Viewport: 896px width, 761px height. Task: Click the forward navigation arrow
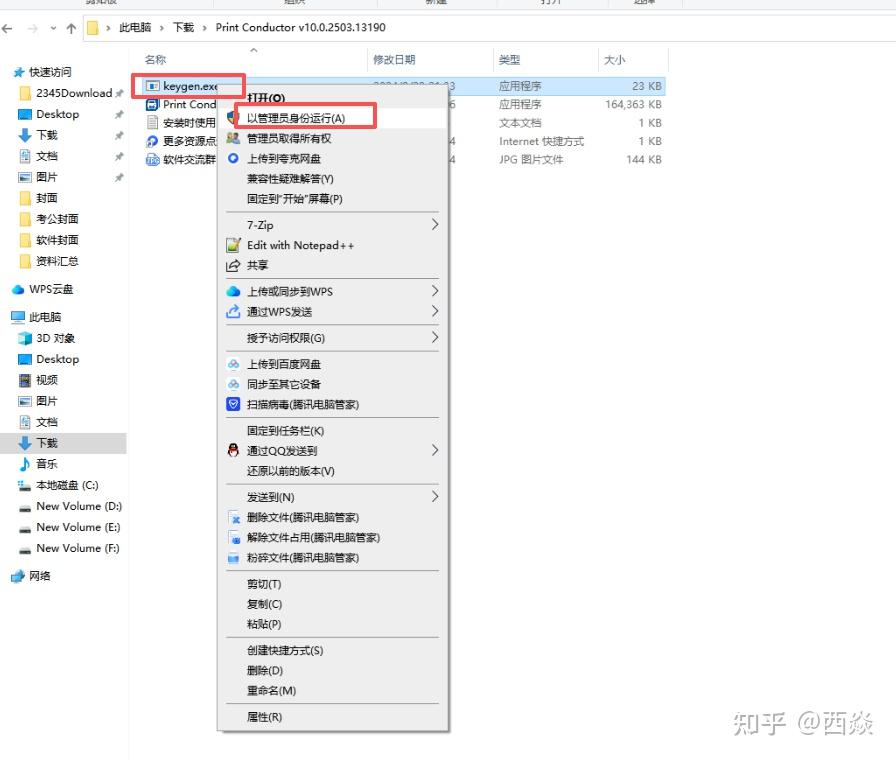tap(33, 28)
